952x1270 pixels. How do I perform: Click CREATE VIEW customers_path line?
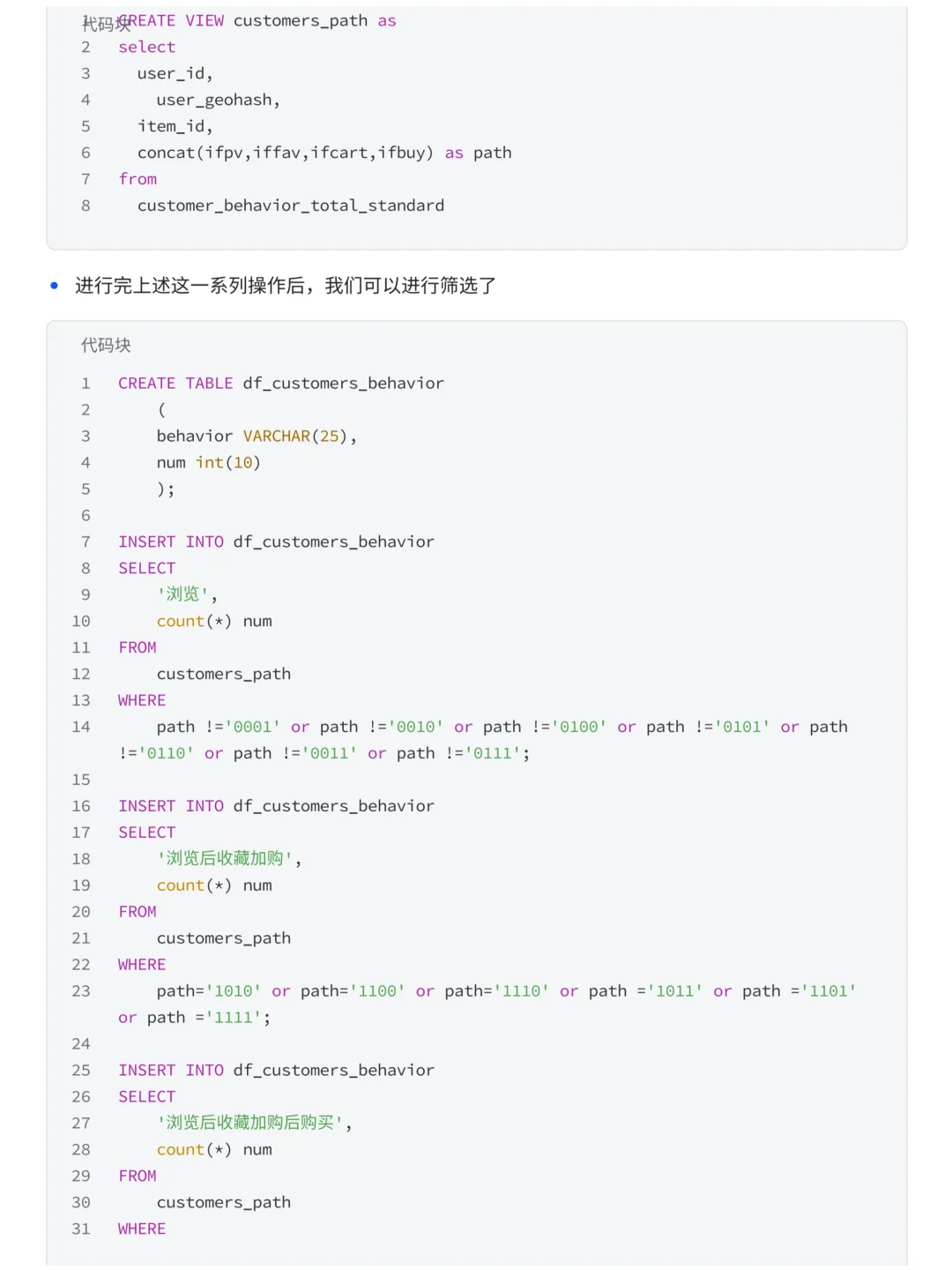[257, 20]
